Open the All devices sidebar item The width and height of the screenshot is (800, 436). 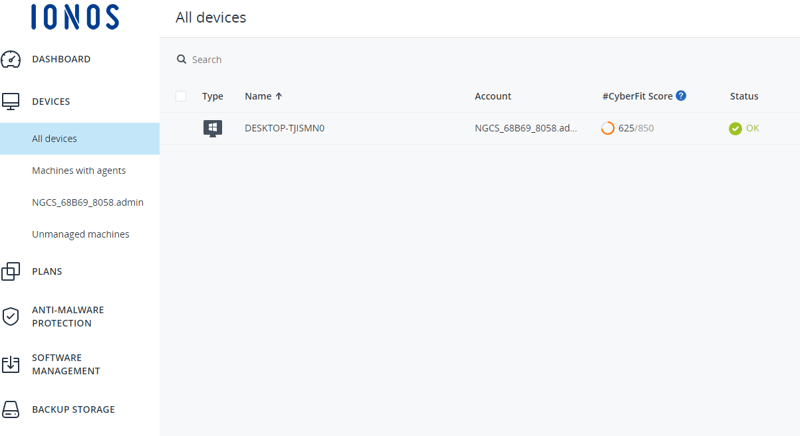54,139
